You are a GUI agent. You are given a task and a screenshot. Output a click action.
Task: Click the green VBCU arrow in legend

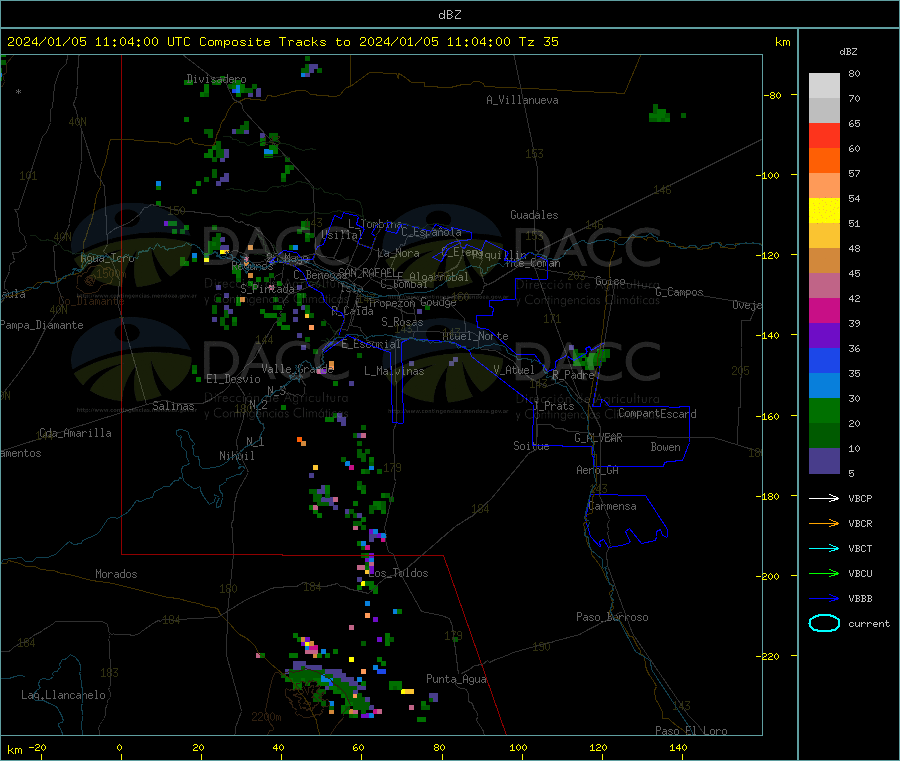click(824, 573)
